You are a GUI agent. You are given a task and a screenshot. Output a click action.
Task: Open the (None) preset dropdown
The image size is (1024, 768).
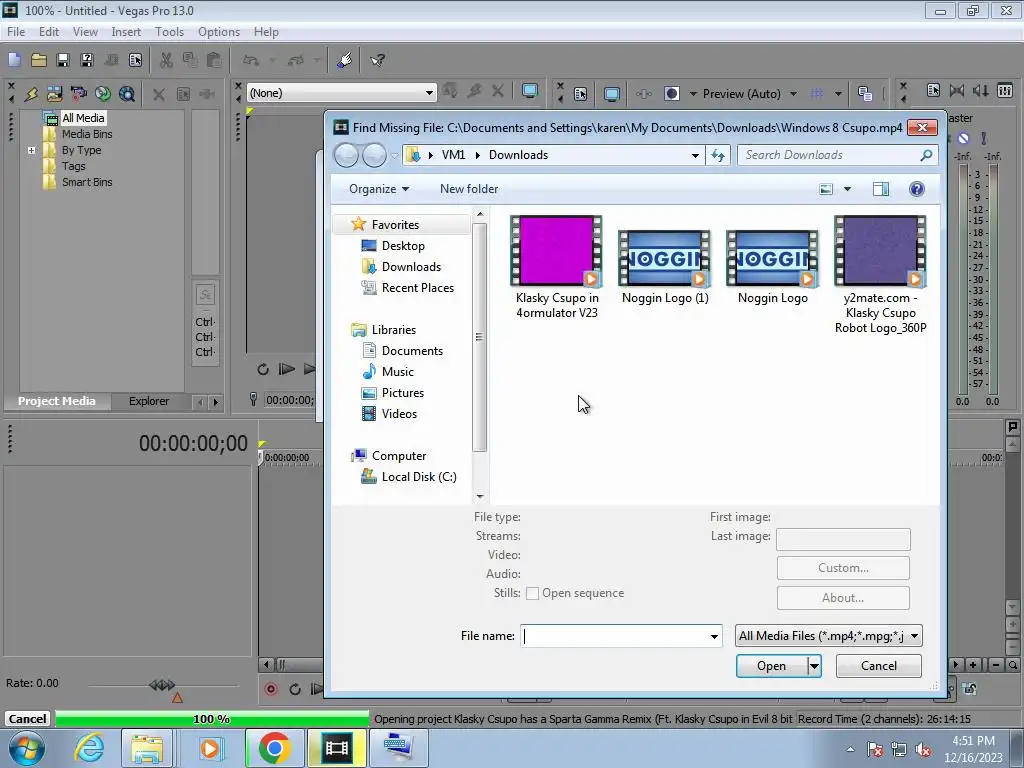click(x=429, y=93)
